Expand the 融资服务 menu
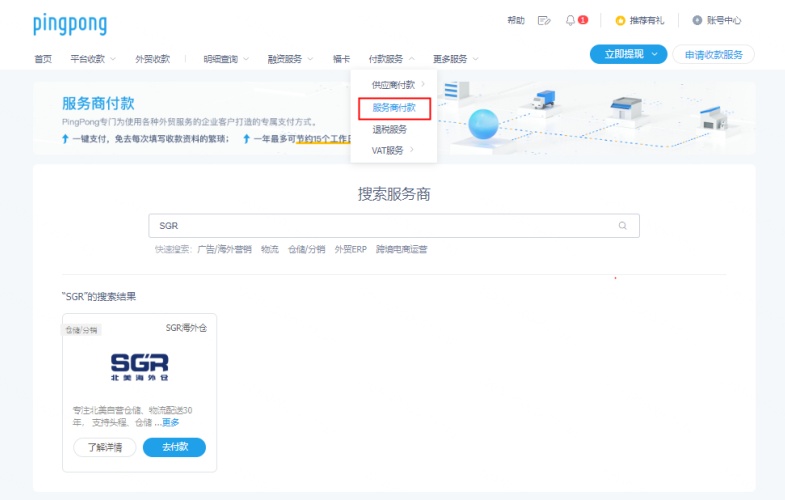 [290, 59]
